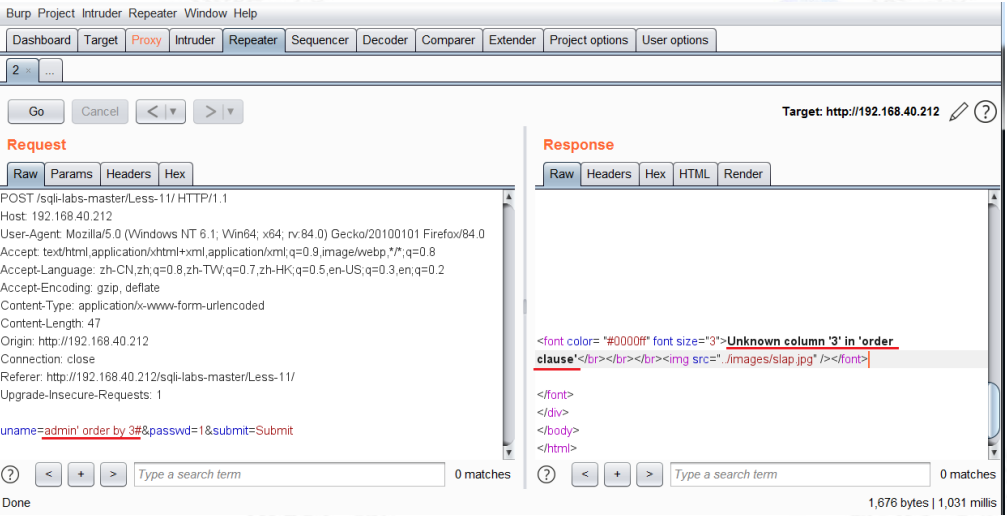The image size is (1007, 516).
Task: Click the plus button beside Response search
Action: click(617, 474)
